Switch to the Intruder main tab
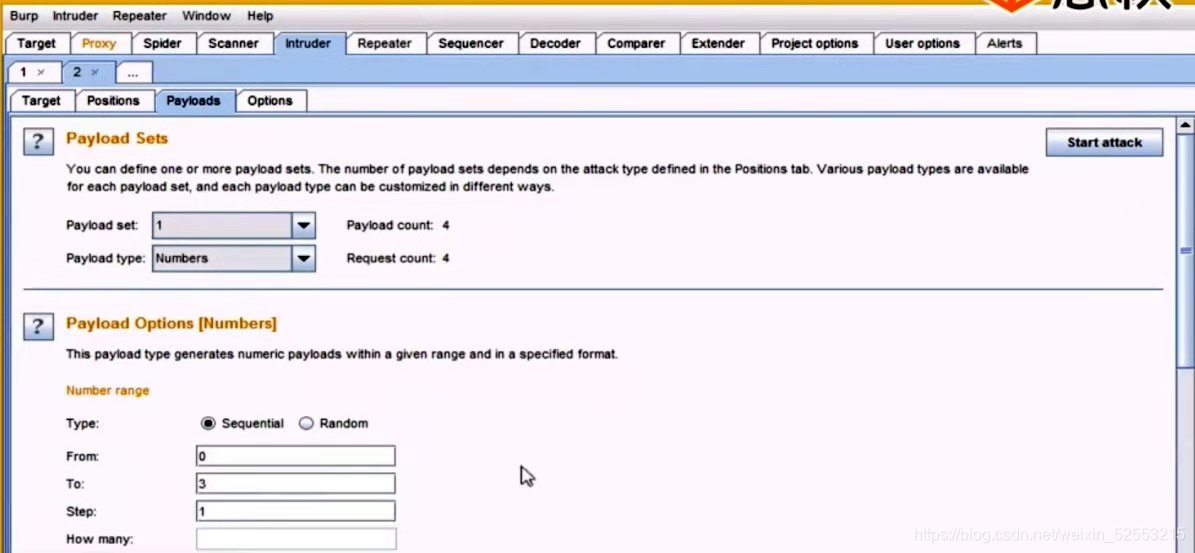 point(308,43)
